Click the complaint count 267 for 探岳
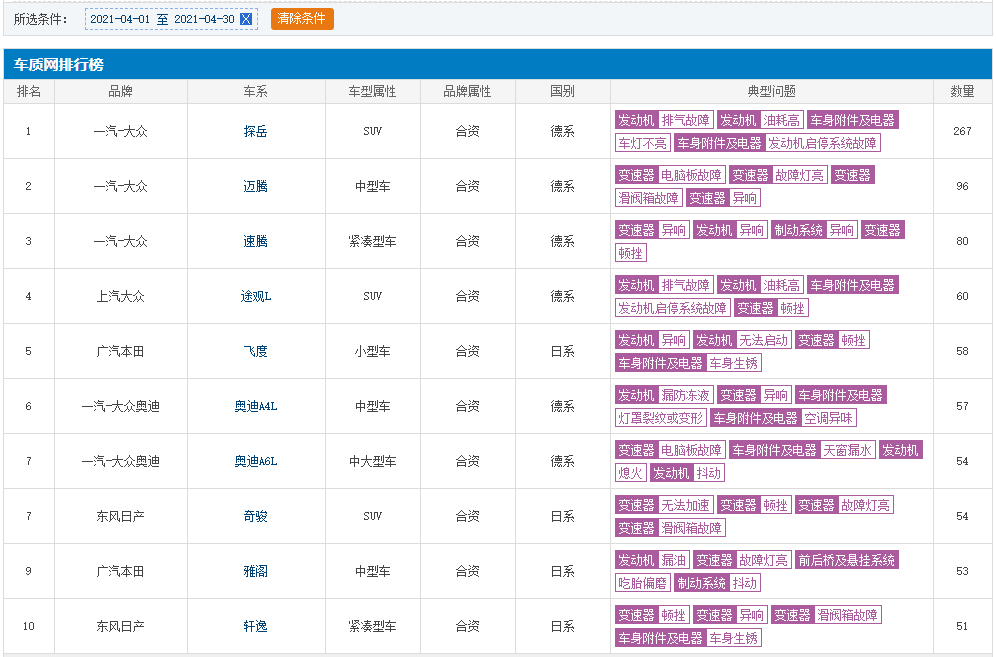Image resolution: width=996 pixels, height=657 pixels. [962, 132]
